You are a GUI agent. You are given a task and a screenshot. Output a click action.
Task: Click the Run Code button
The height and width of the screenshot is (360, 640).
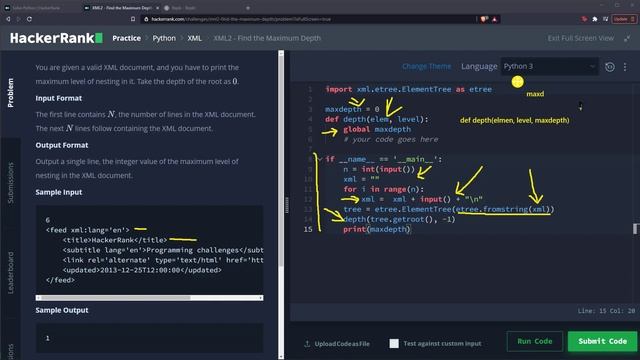pos(535,341)
